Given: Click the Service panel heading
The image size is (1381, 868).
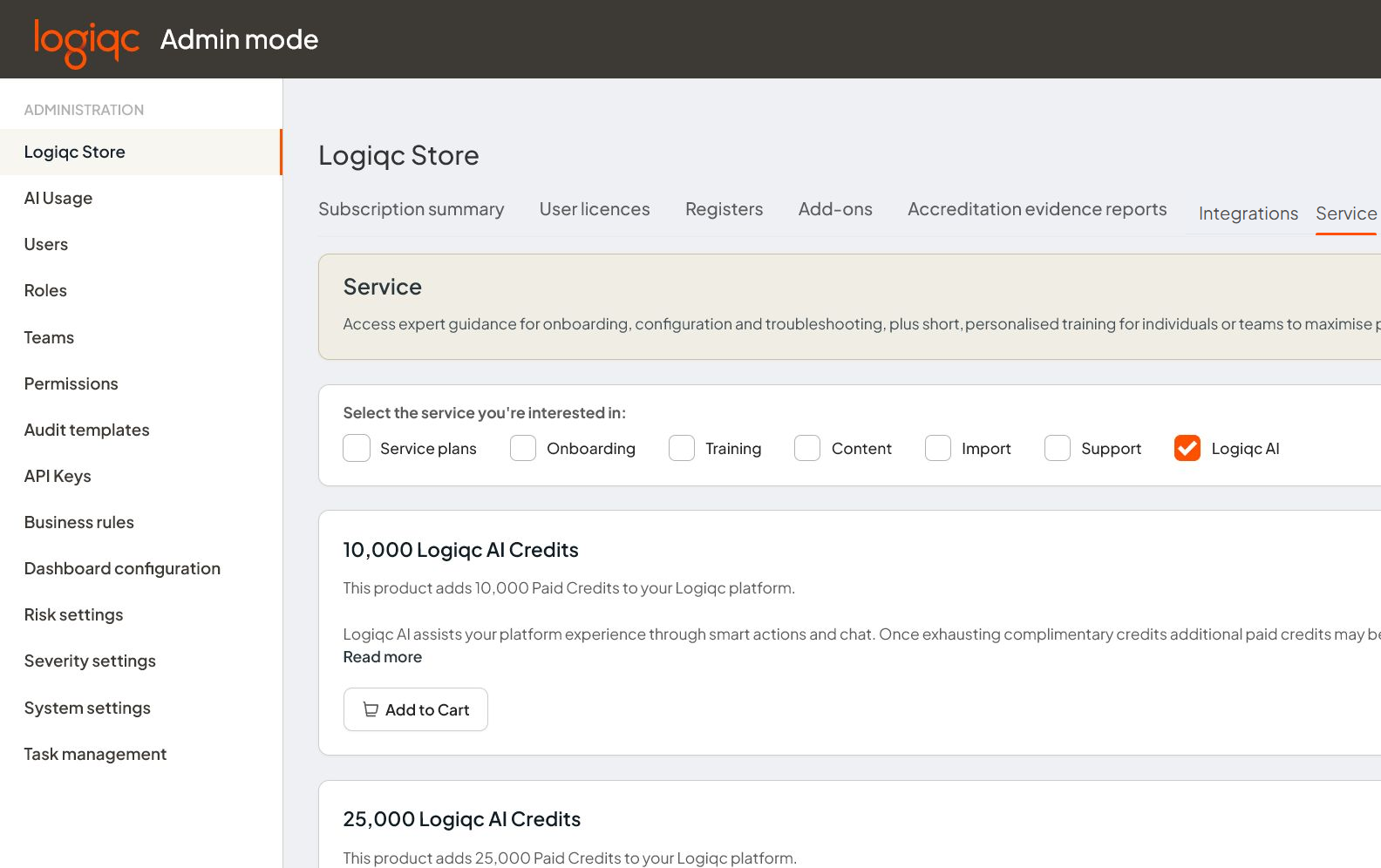Looking at the screenshot, I should point(383,287).
